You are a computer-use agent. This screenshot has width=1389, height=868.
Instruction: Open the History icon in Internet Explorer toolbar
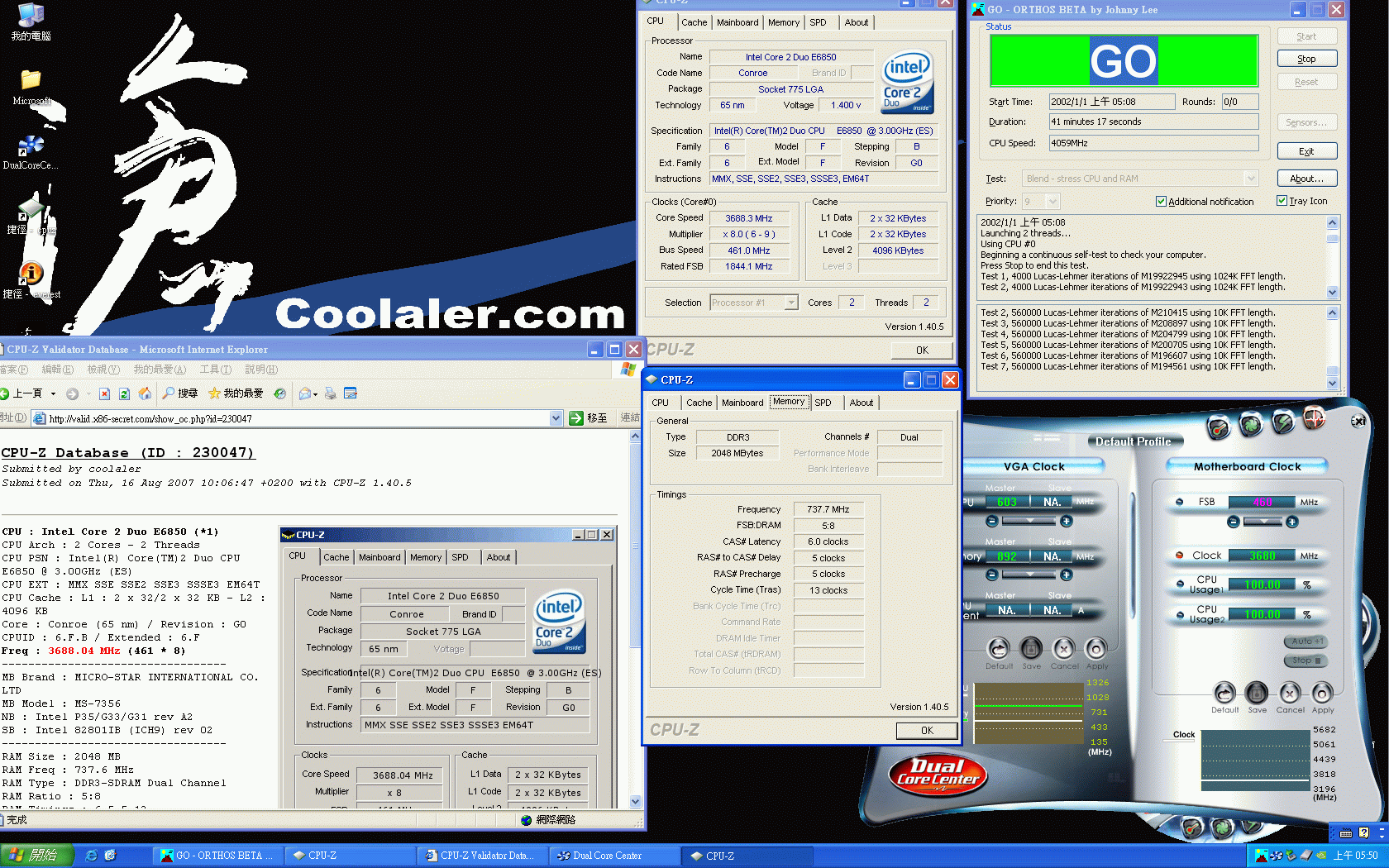280,393
